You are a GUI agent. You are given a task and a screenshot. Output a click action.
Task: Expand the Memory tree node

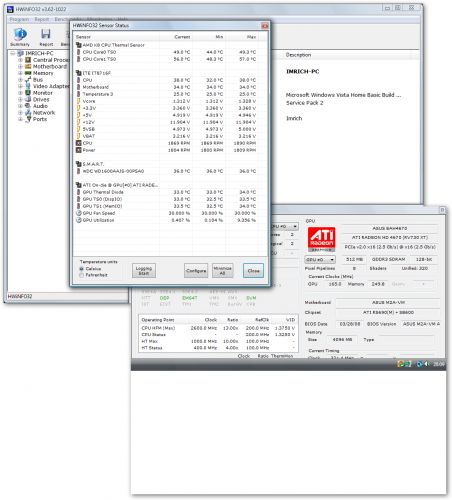(x=20, y=73)
